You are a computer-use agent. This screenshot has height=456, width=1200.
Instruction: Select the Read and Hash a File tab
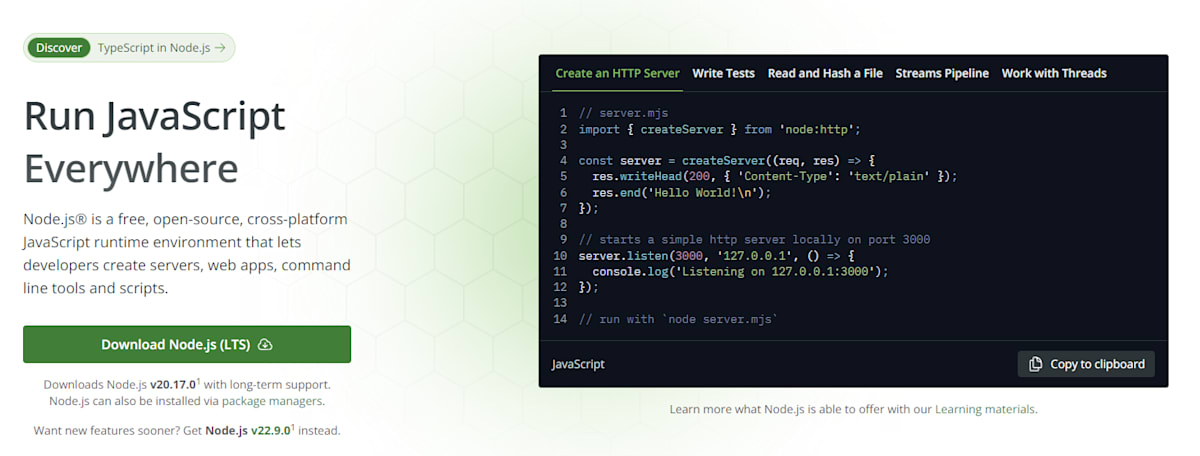[825, 73]
